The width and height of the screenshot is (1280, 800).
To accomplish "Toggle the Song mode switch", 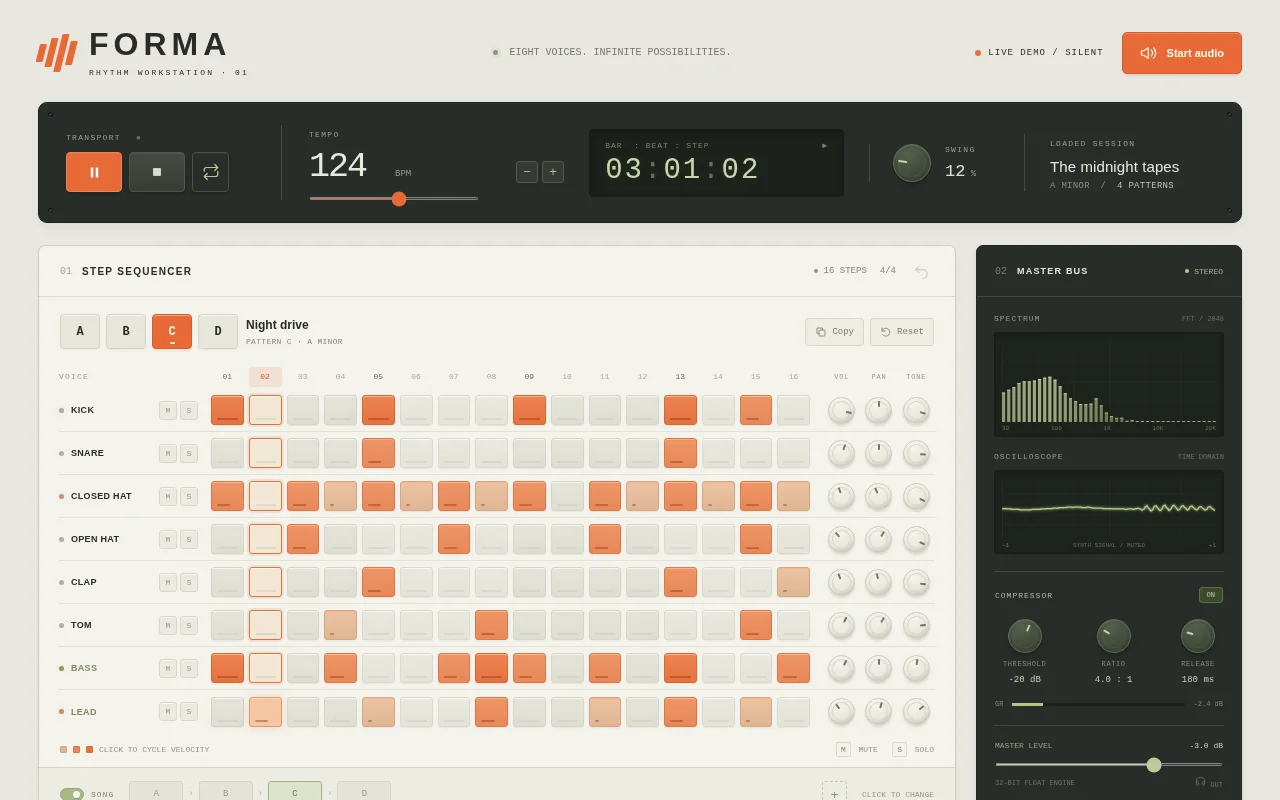I will point(72,794).
